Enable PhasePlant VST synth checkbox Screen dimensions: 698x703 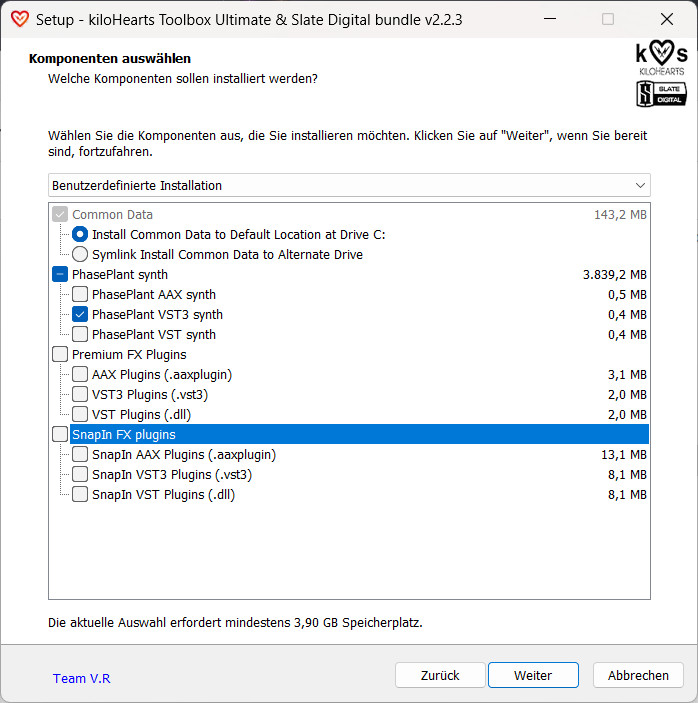tap(80, 334)
